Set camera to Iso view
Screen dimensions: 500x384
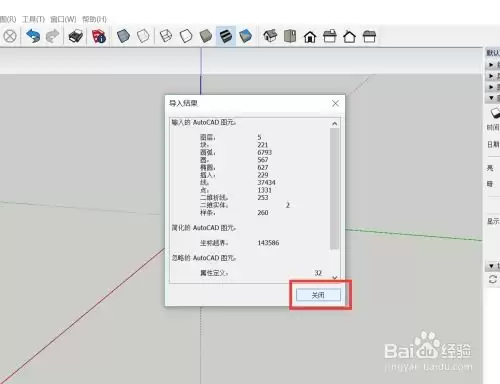coord(270,36)
